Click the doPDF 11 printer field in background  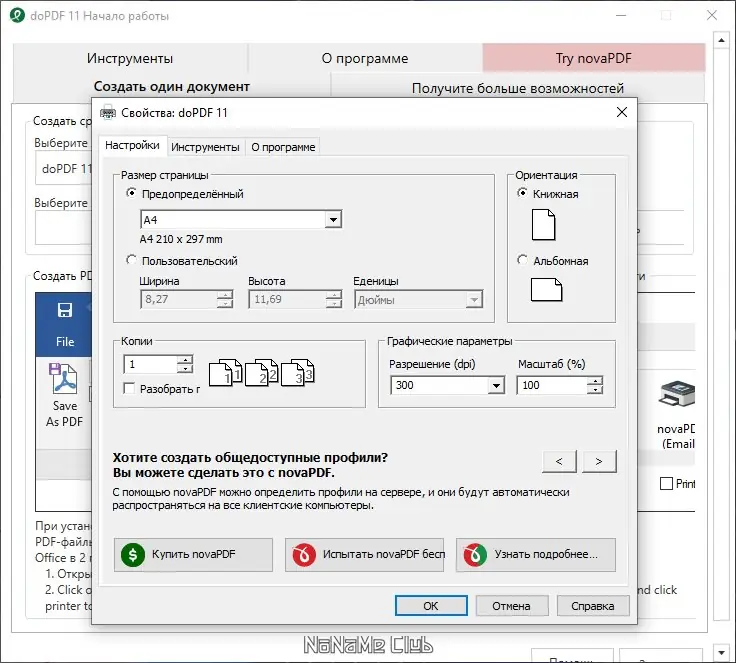(x=63, y=169)
